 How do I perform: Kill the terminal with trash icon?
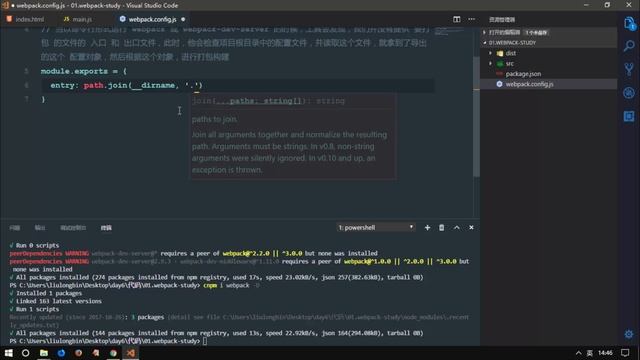[442, 228]
